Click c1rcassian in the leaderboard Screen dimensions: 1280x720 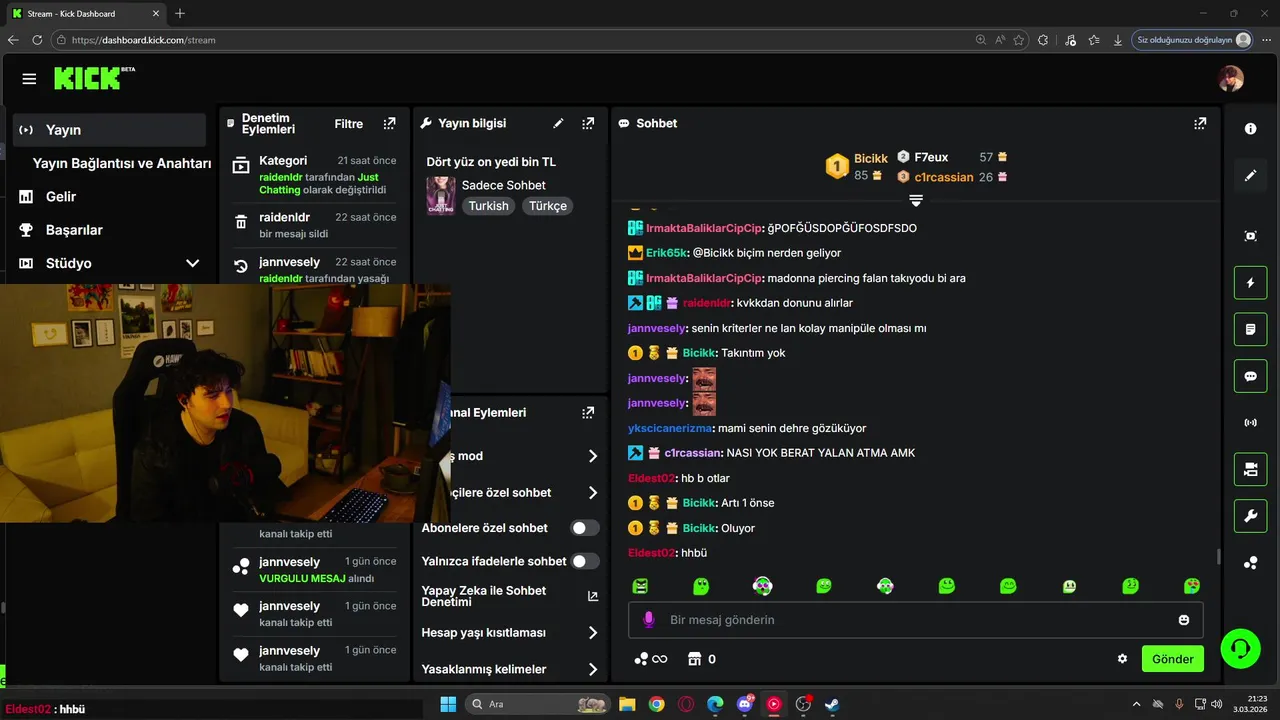[944, 177]
